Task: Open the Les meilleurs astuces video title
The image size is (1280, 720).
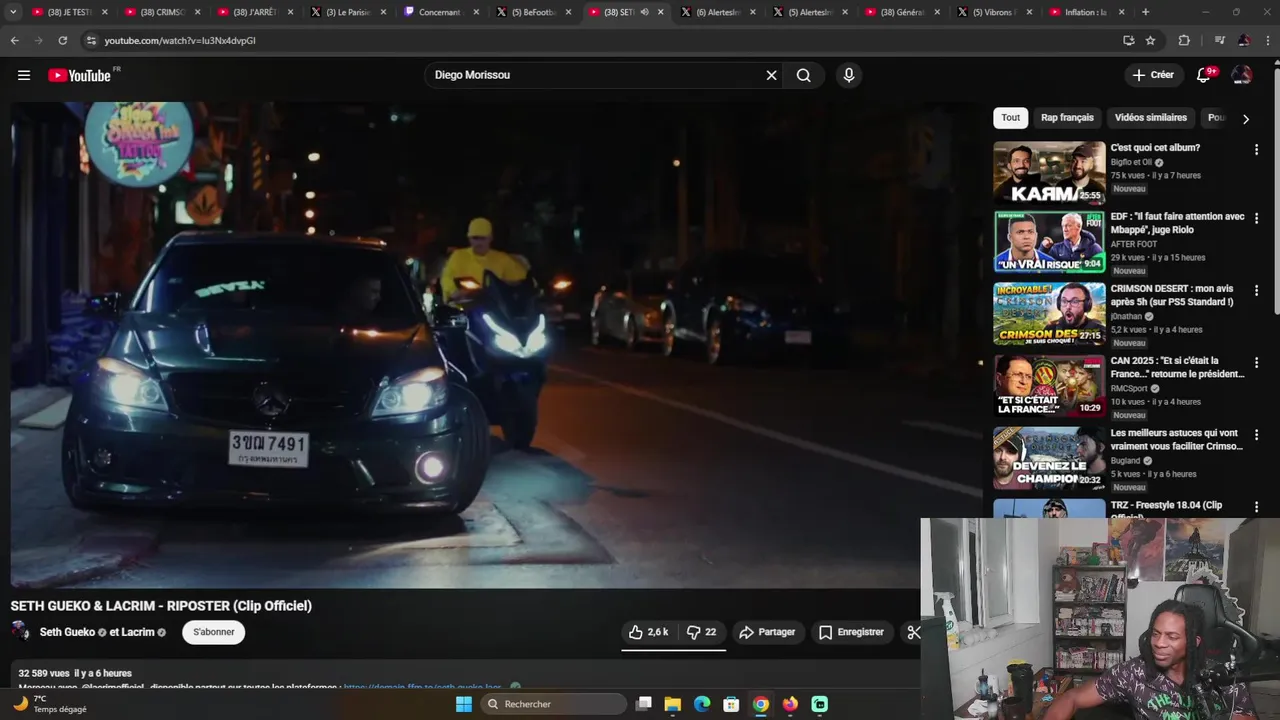Action: pos(1176,440)
